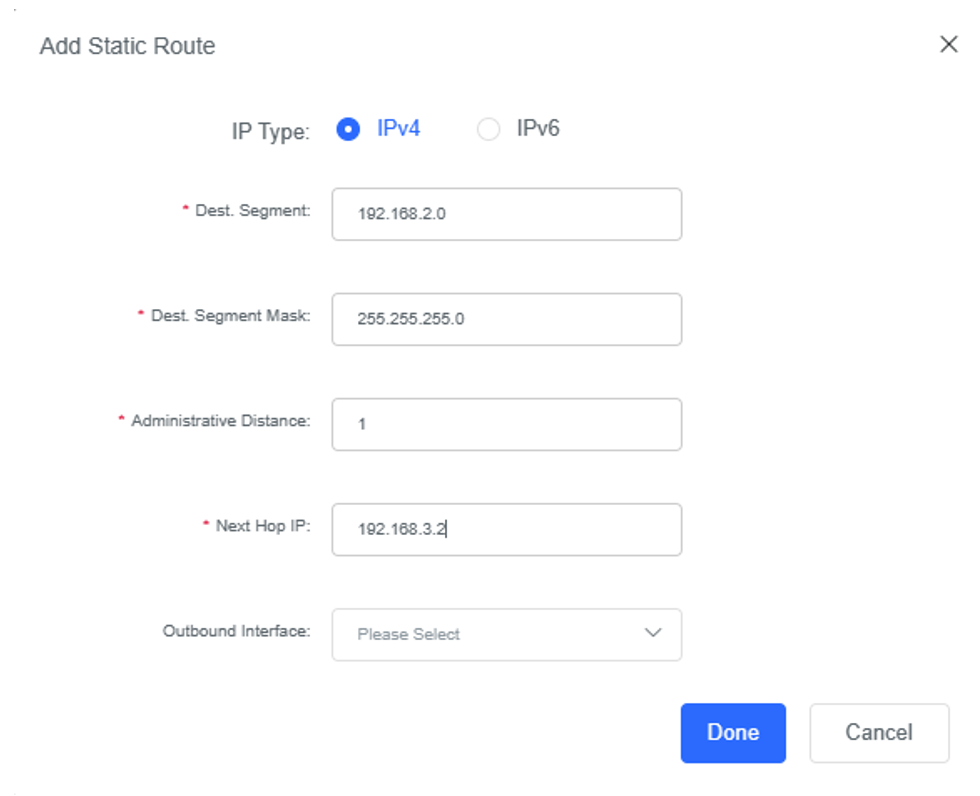Click the Dest. Segment: label
This screenshot has height=796, width=980.
tap(252, 211)
